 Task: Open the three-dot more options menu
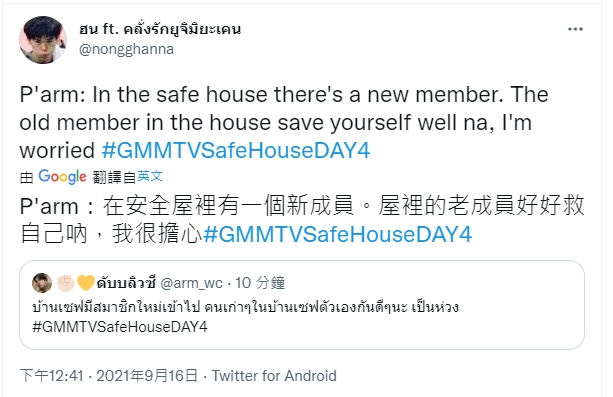coord(575,29)
